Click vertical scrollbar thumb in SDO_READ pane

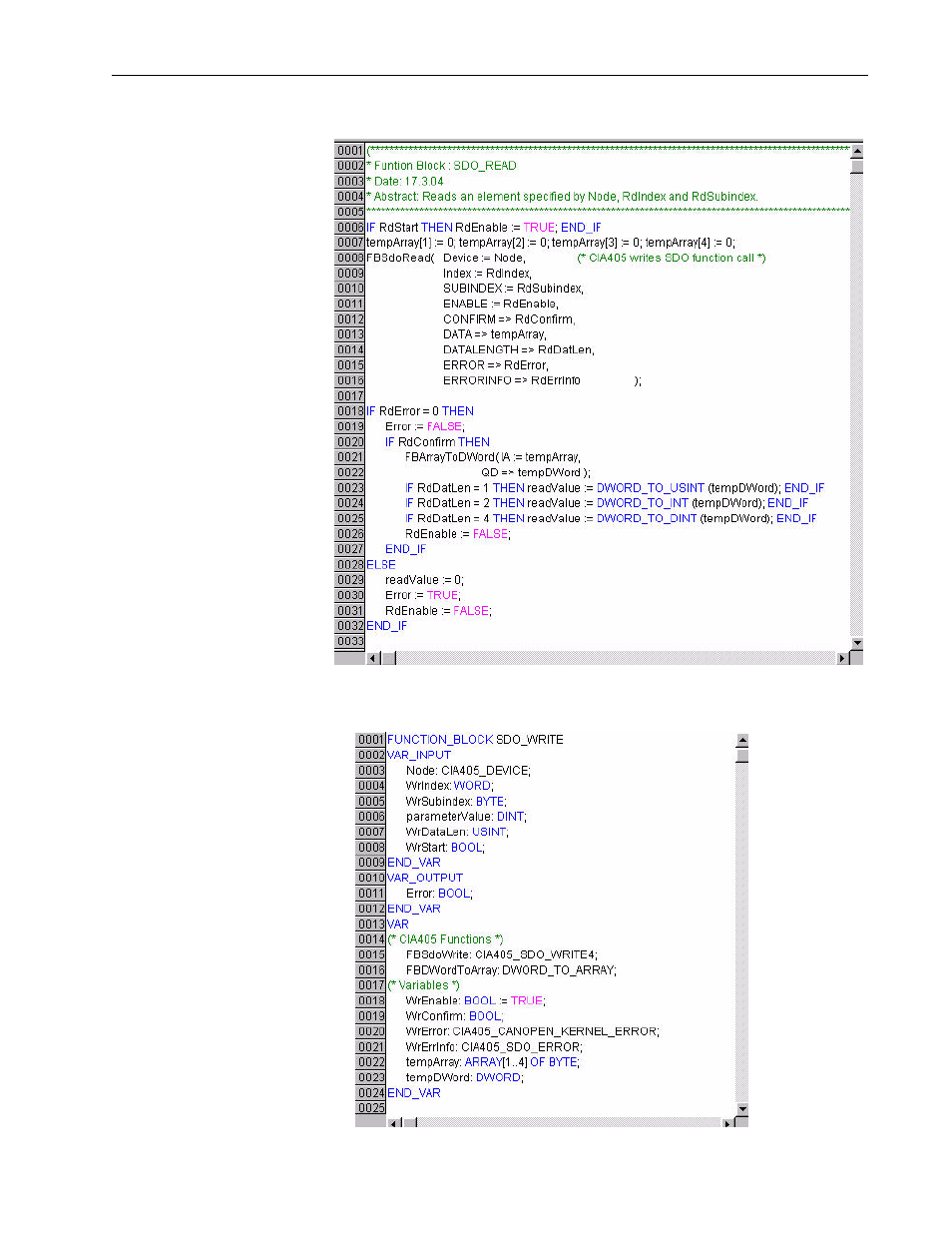click(856, 165)
